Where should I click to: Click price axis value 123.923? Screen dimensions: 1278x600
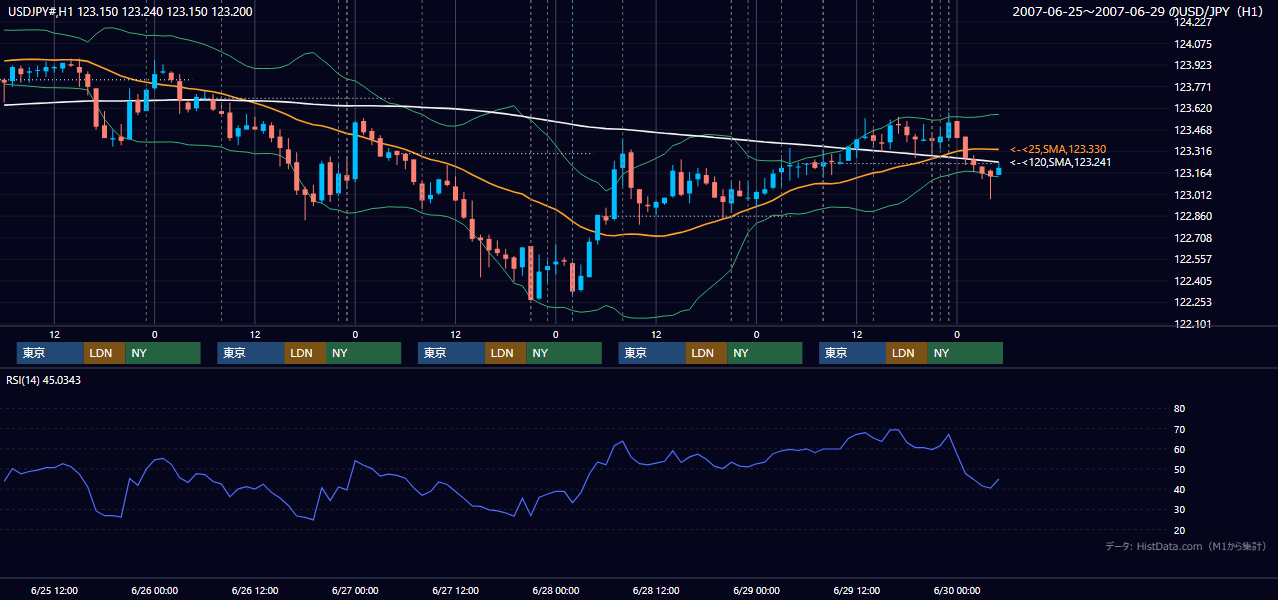1194,65
